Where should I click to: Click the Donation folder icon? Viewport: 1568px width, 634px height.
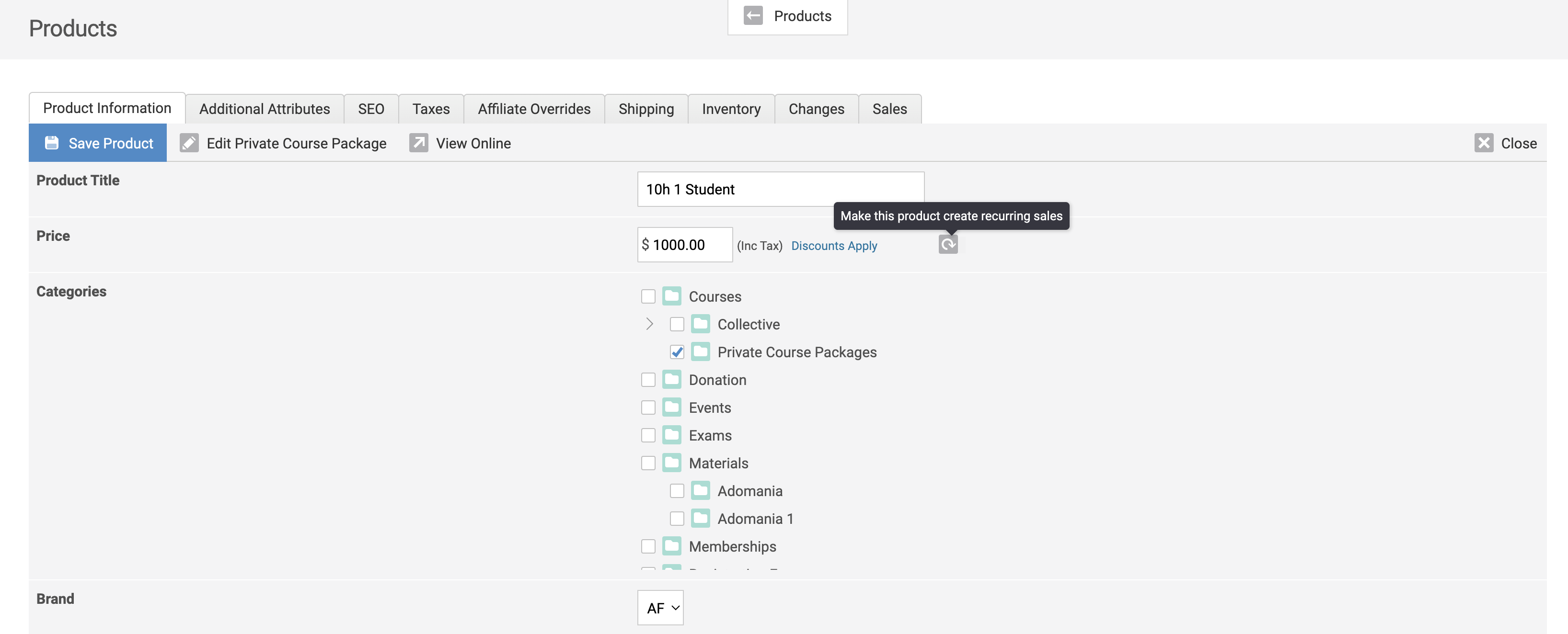(671, 380)
